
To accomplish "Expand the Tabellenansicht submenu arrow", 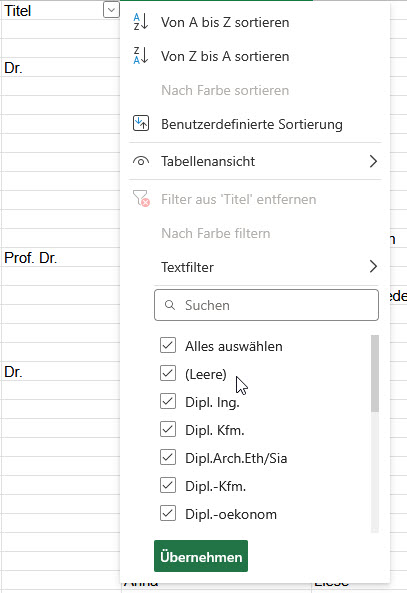I will tap(373, 161).
